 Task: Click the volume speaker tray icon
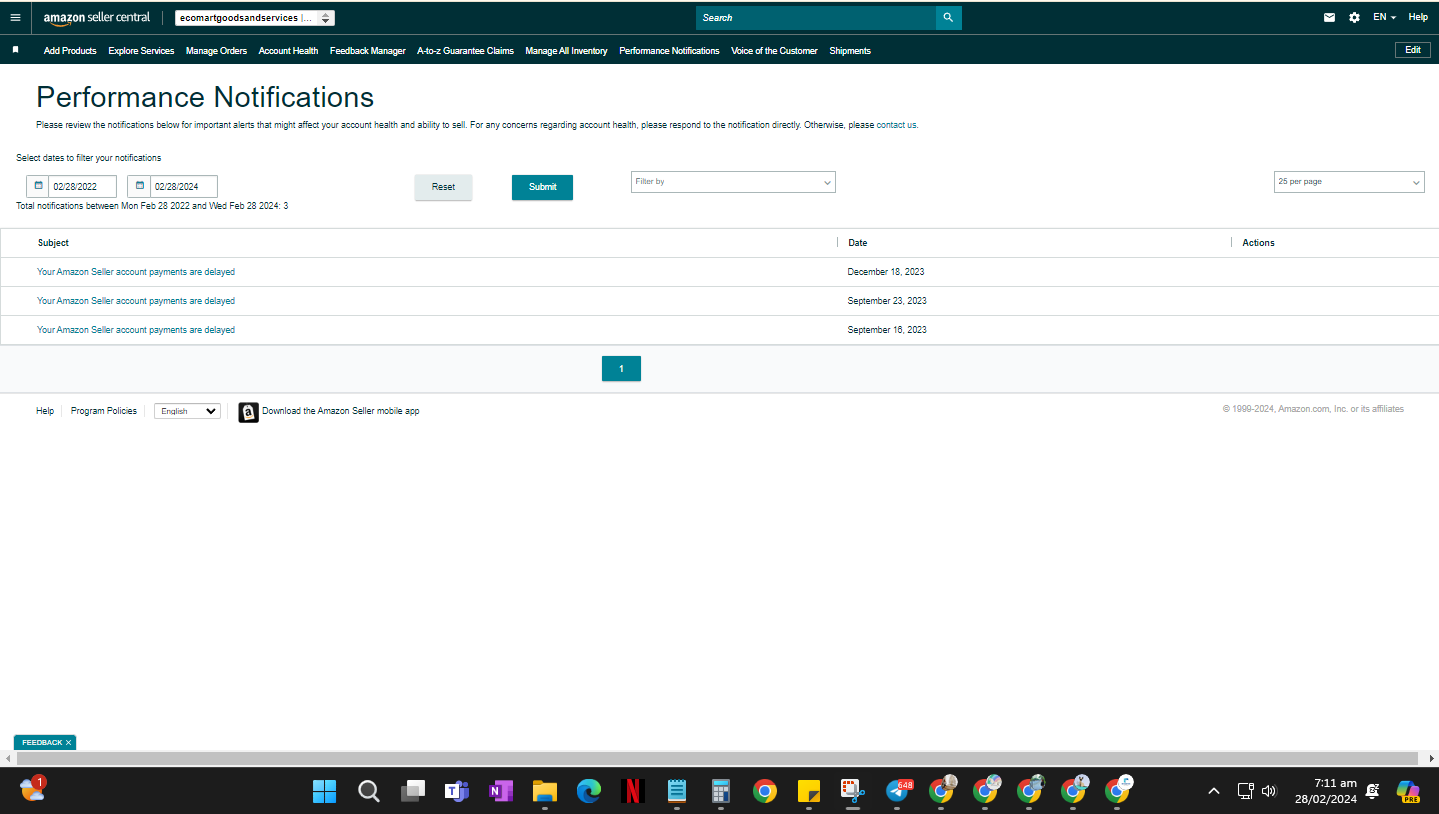coord(1270,791)
